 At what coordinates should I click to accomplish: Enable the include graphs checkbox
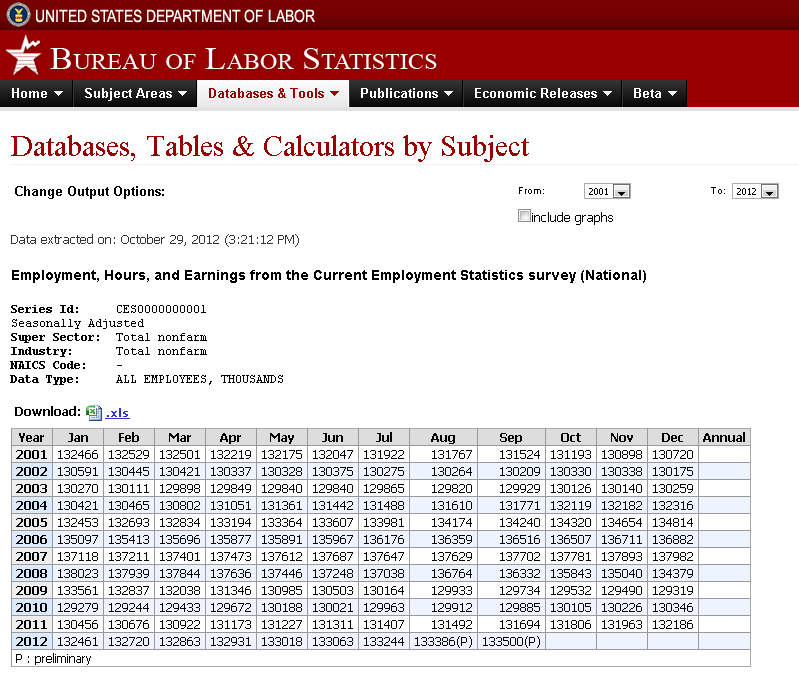tap(524, 216)
